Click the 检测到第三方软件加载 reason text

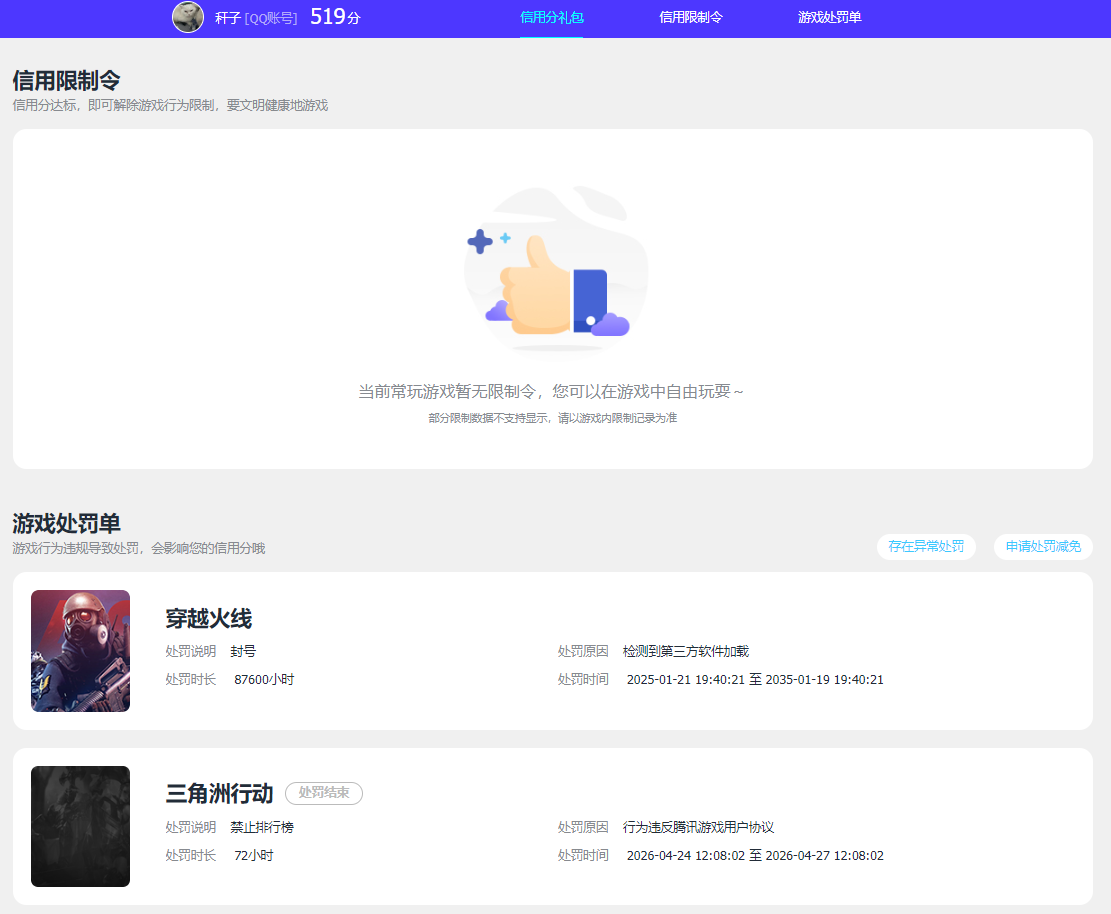pos(686,651)
